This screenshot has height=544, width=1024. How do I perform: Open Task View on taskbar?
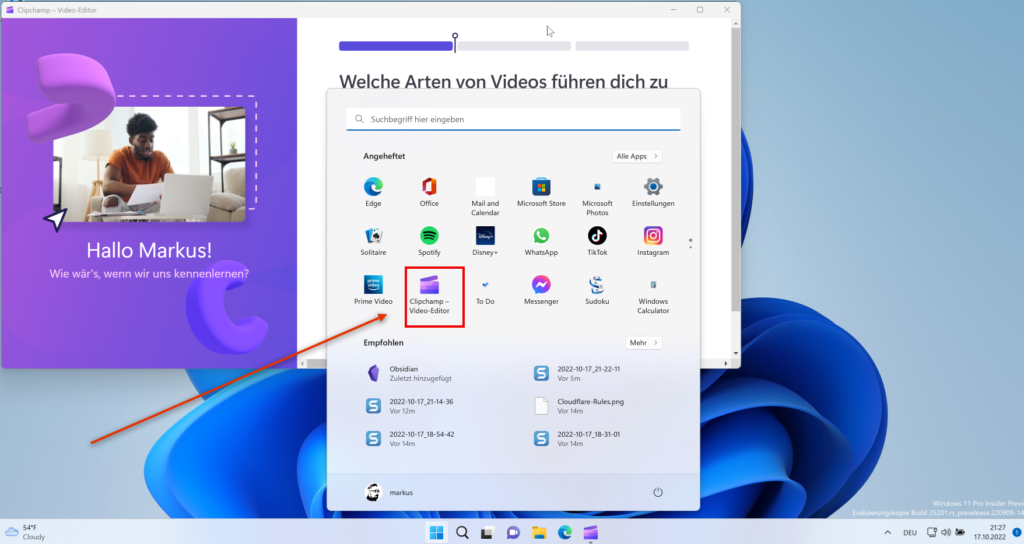pyautogui.click(x=487, y=533)
